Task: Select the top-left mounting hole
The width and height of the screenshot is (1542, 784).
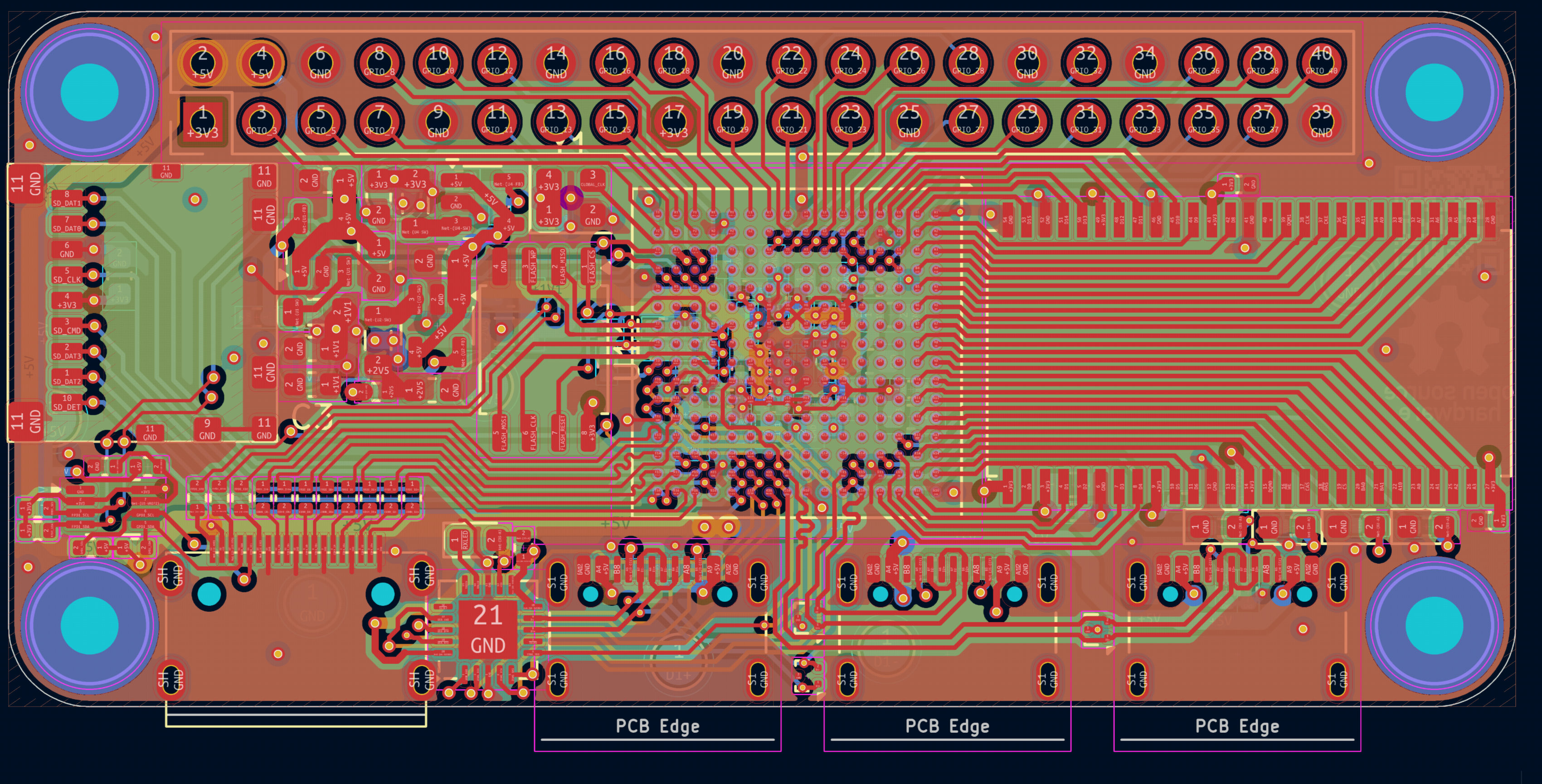Action: (x=90, y=92)
